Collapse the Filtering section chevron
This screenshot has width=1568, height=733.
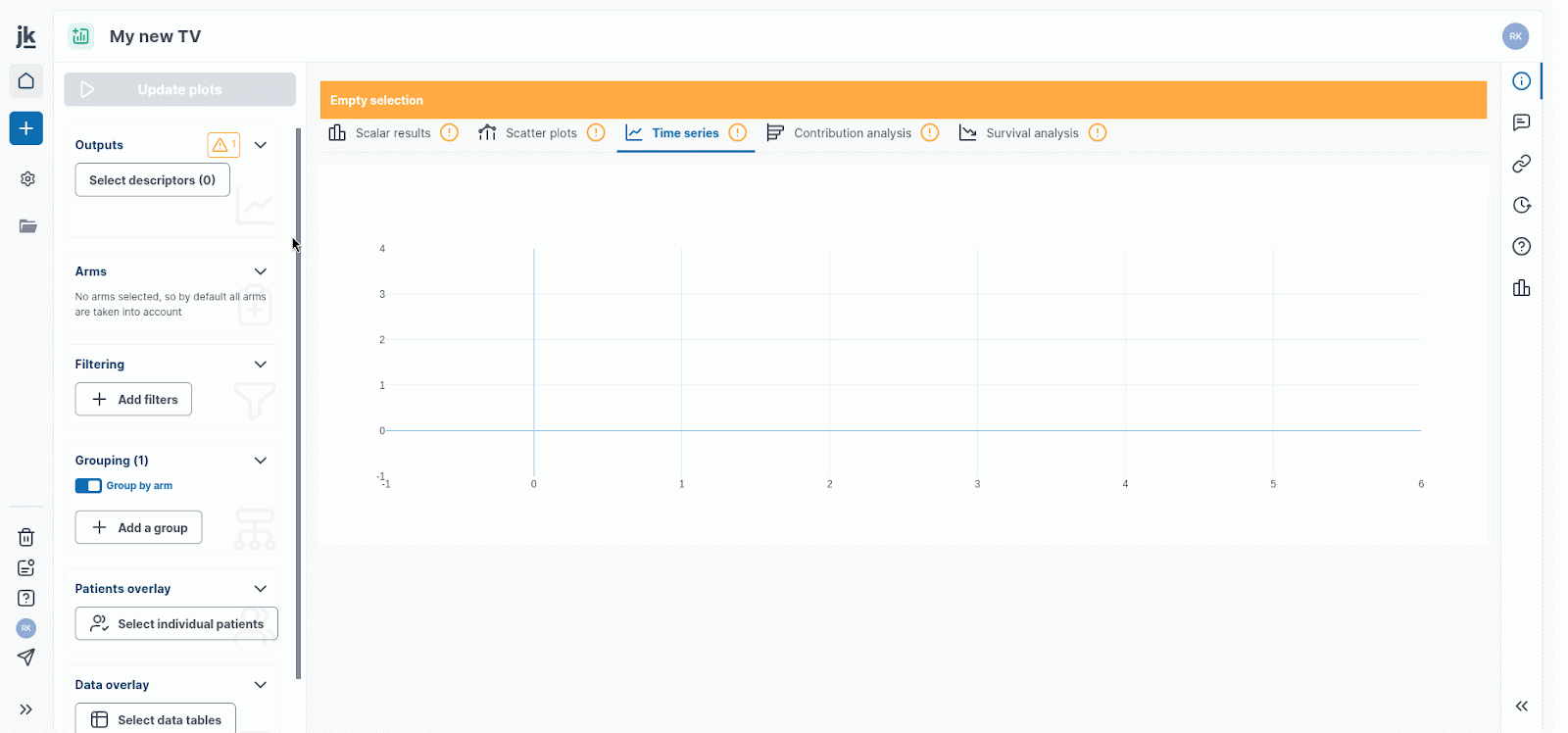click(x=261, y=365)
